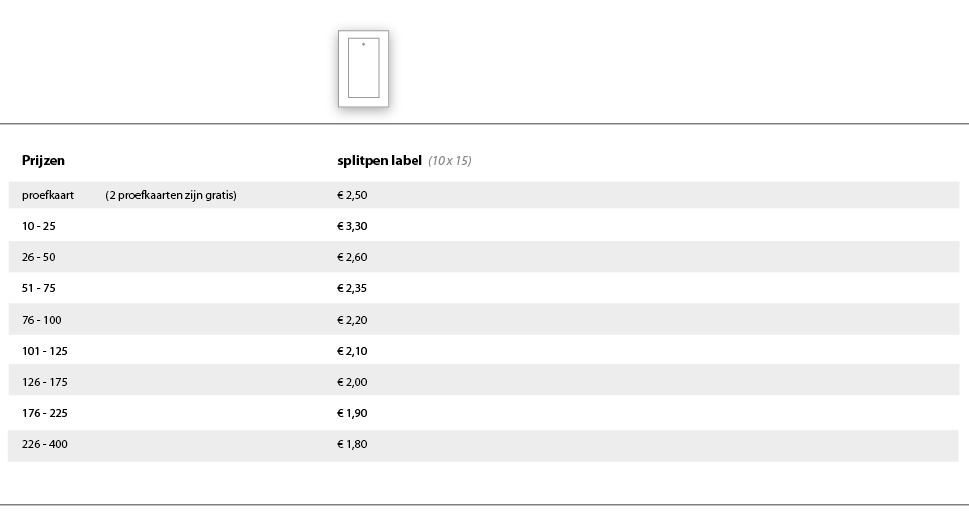The image size is (969, 526).
Task: Click the splitpen label thumbnail image
Action: 363,69
